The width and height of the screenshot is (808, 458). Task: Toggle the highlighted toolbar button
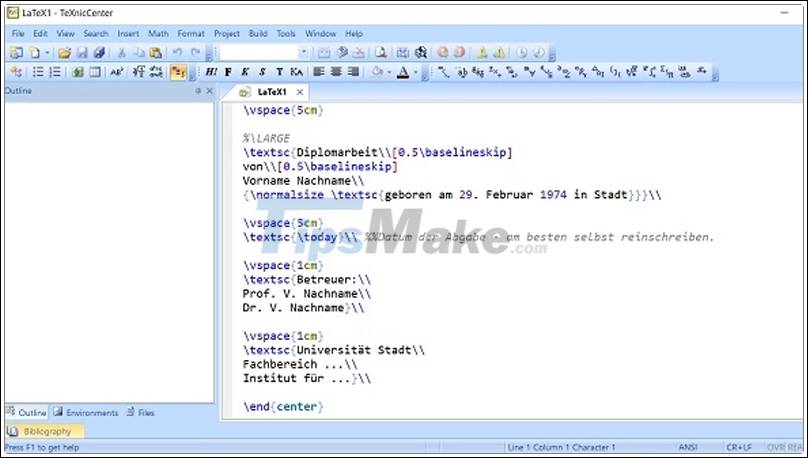coord(178,72)
